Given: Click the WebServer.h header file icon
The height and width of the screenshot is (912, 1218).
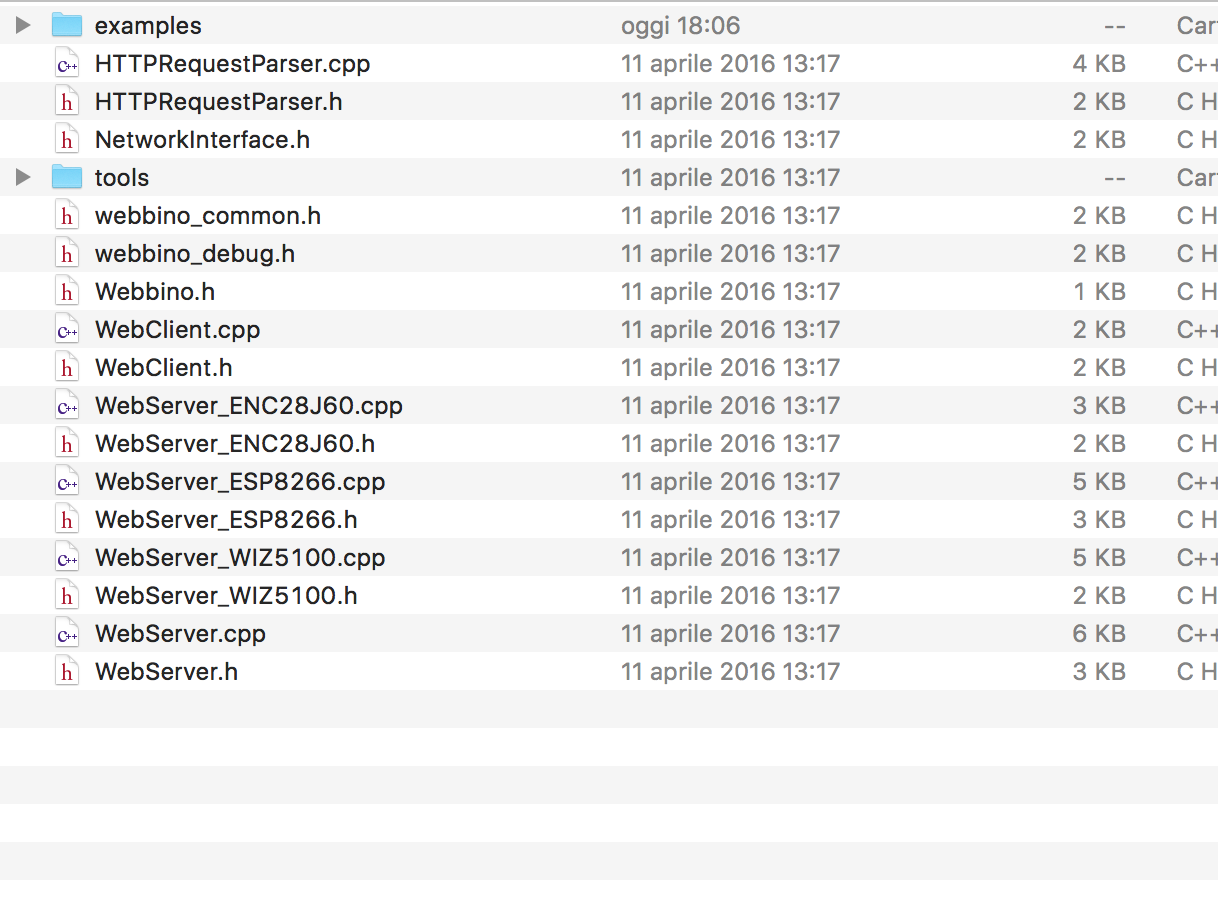Looking at the screenshot, I should (x=67, y=672).
